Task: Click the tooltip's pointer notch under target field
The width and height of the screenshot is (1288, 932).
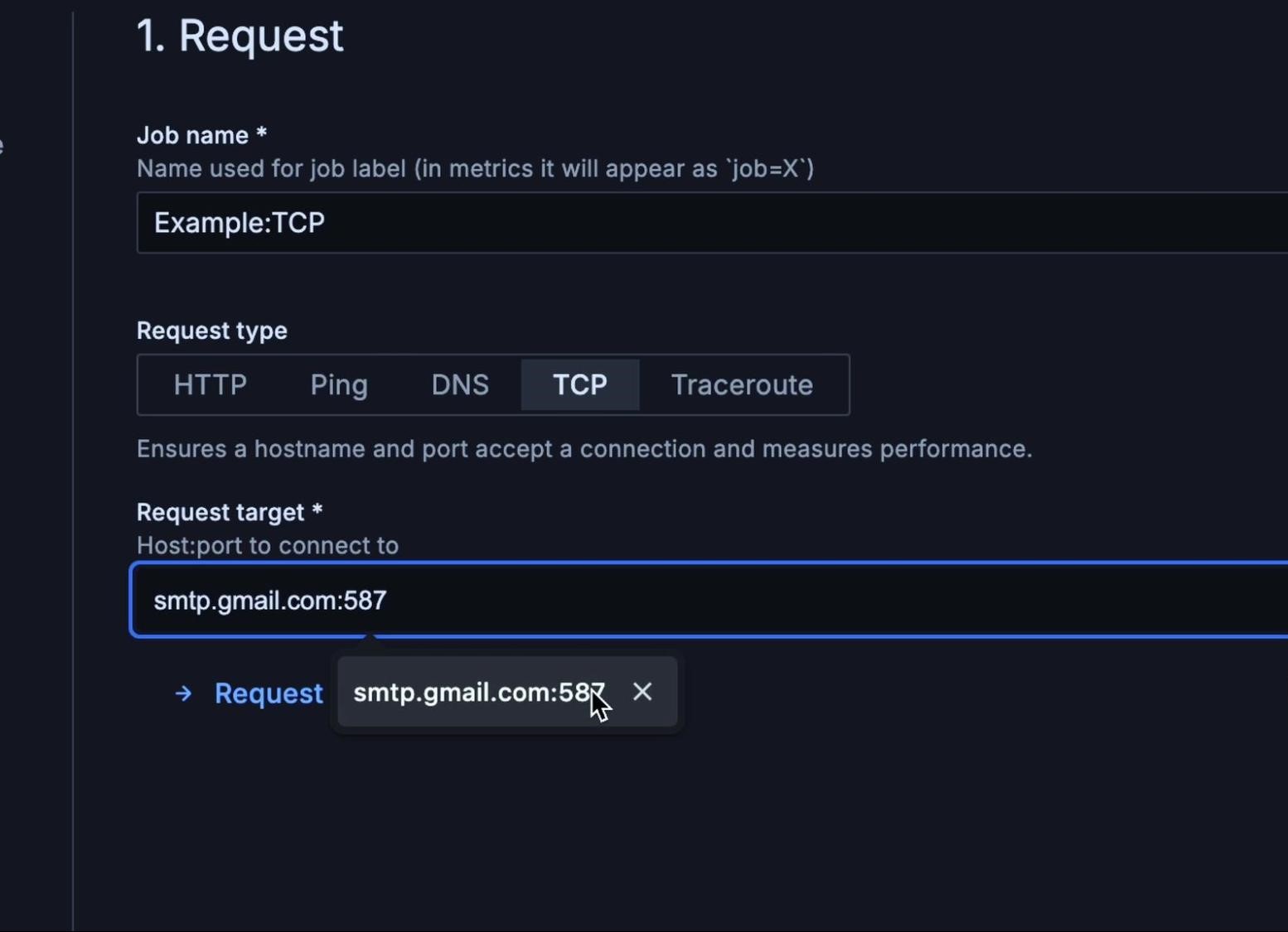Action: tap(370, 638)
